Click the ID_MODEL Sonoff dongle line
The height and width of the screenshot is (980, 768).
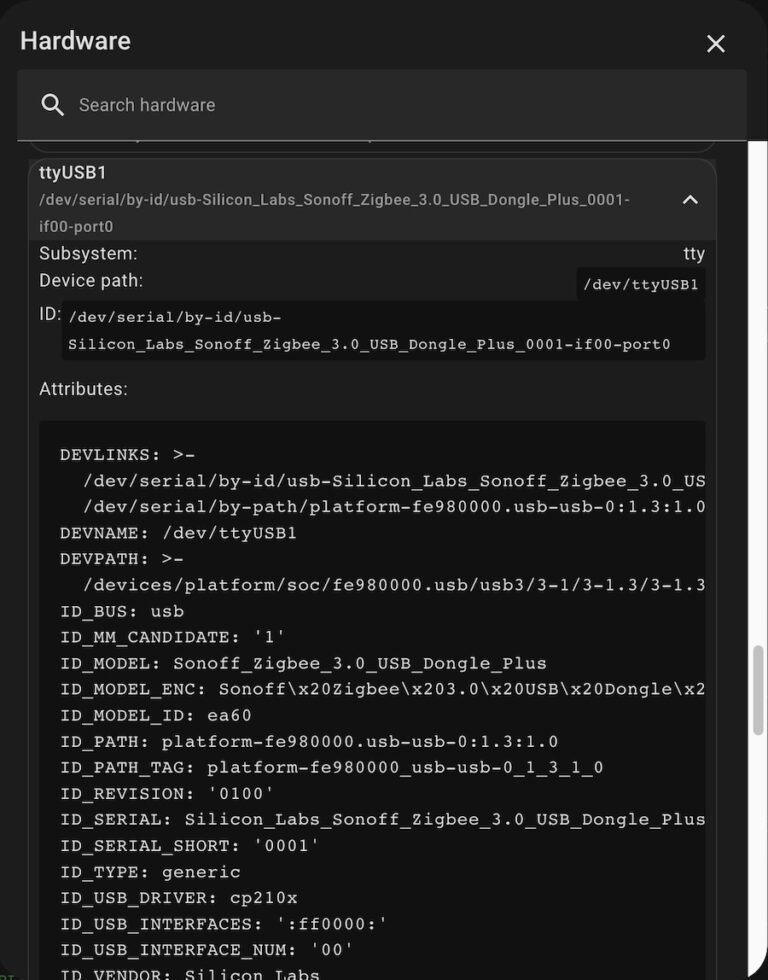click(x=303, y=663)
